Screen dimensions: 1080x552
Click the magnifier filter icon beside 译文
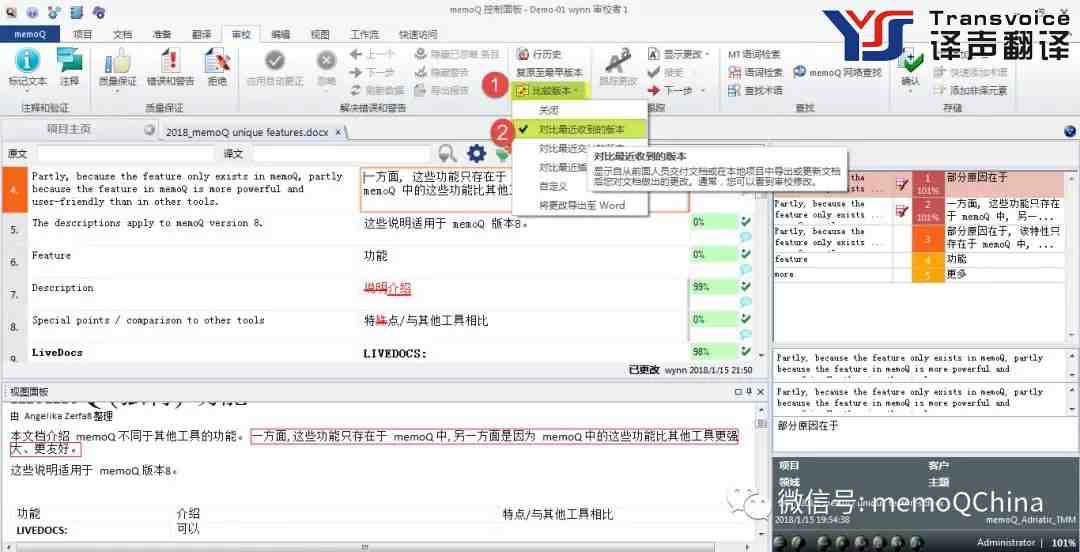coord(448,153)
